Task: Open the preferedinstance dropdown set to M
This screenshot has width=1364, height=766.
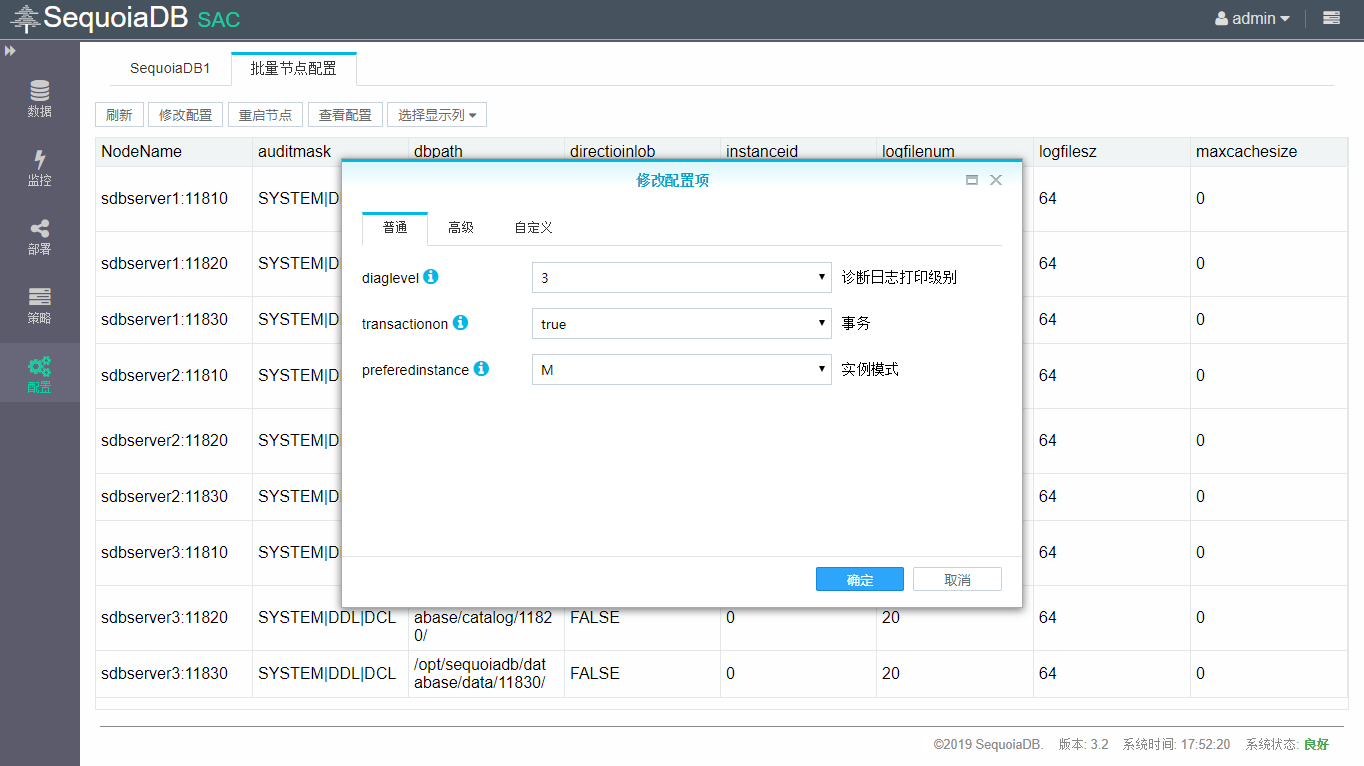Action: (x=681, y=370)
